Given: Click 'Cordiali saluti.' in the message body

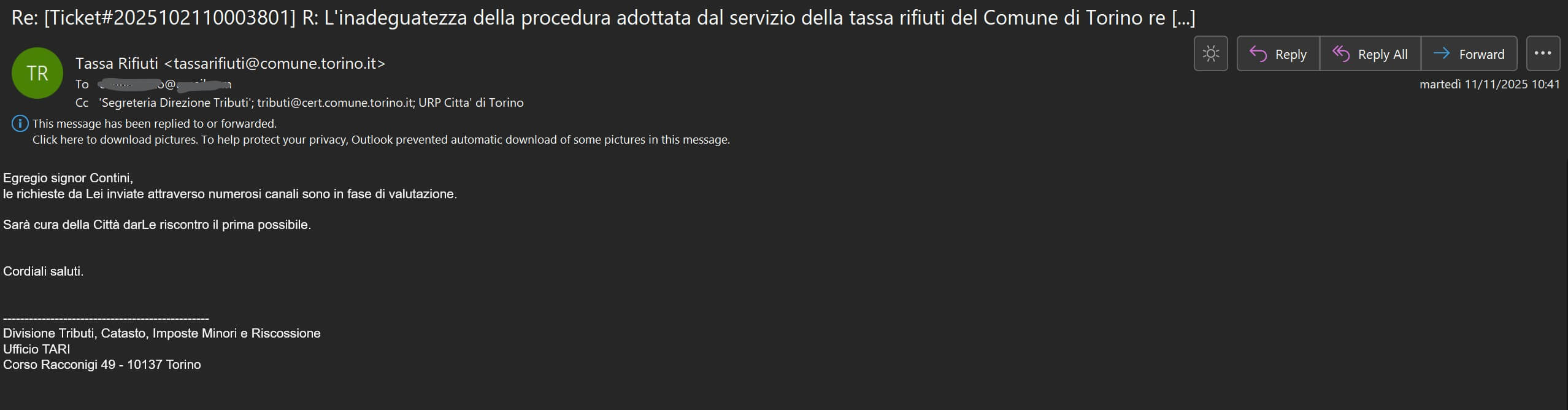Looking at the screenshot, I should click(43, 271).
